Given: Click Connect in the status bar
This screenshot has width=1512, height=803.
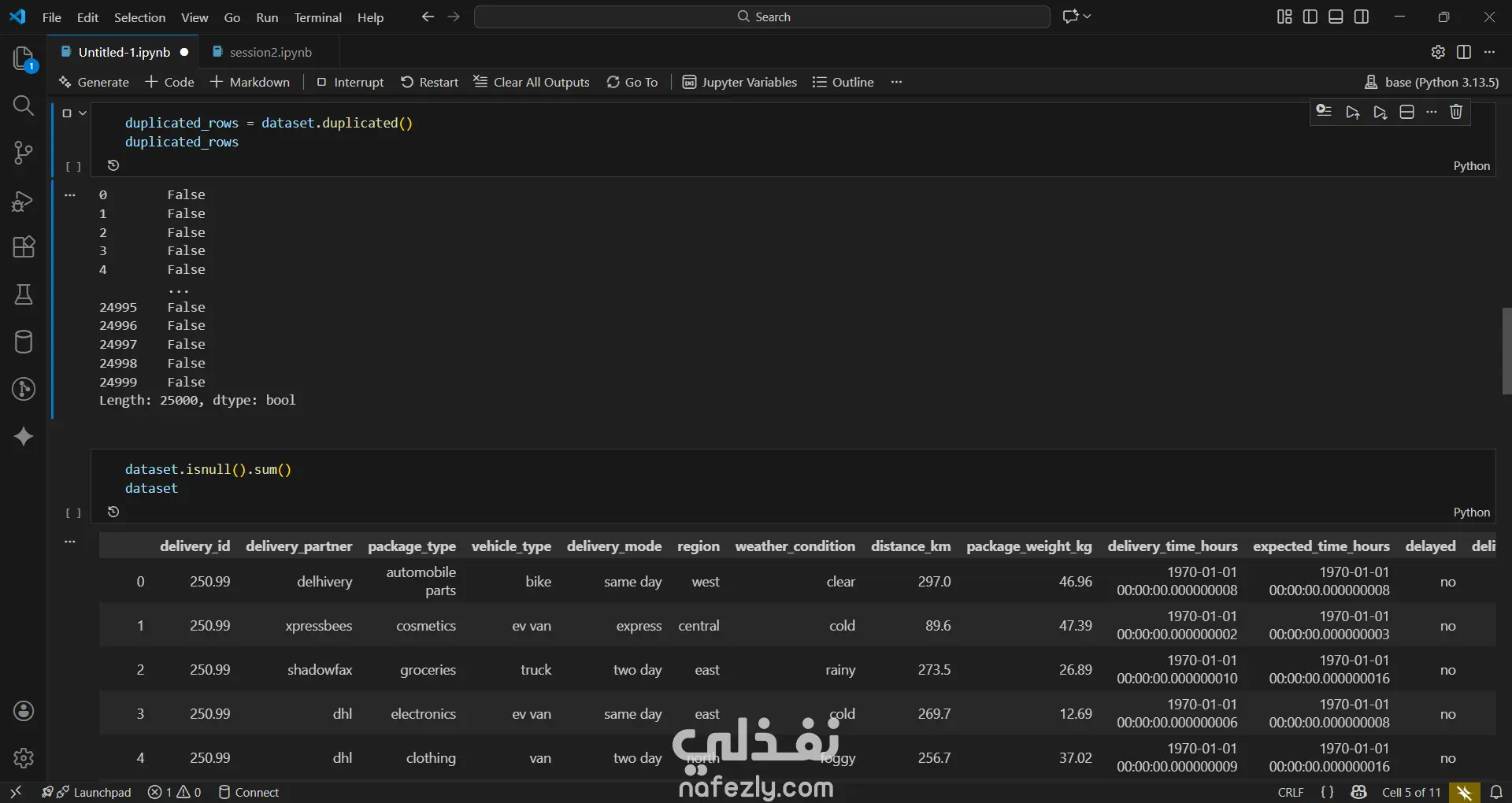Looking at the screenshot, I should coord(249,792).
